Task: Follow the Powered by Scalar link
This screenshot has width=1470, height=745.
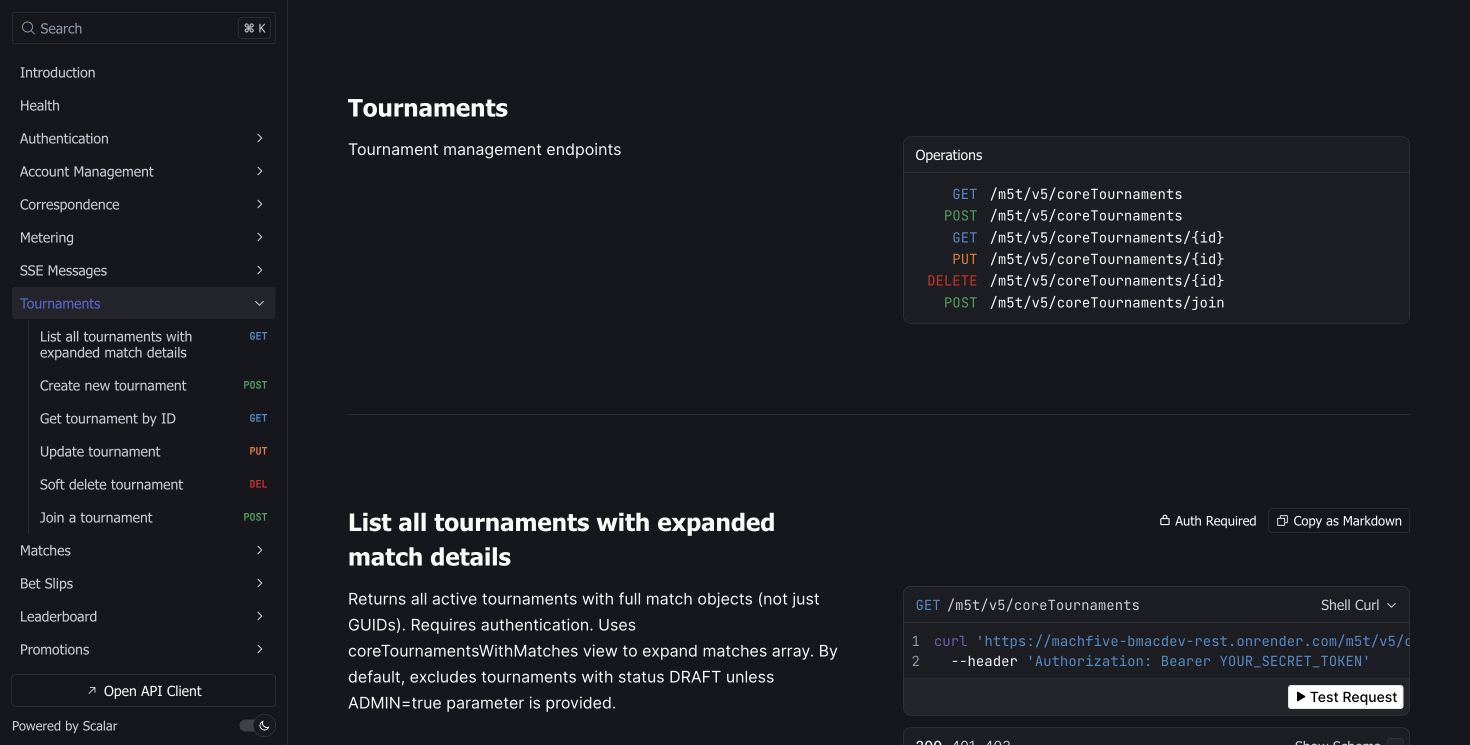Action: [x=65, y=726]
